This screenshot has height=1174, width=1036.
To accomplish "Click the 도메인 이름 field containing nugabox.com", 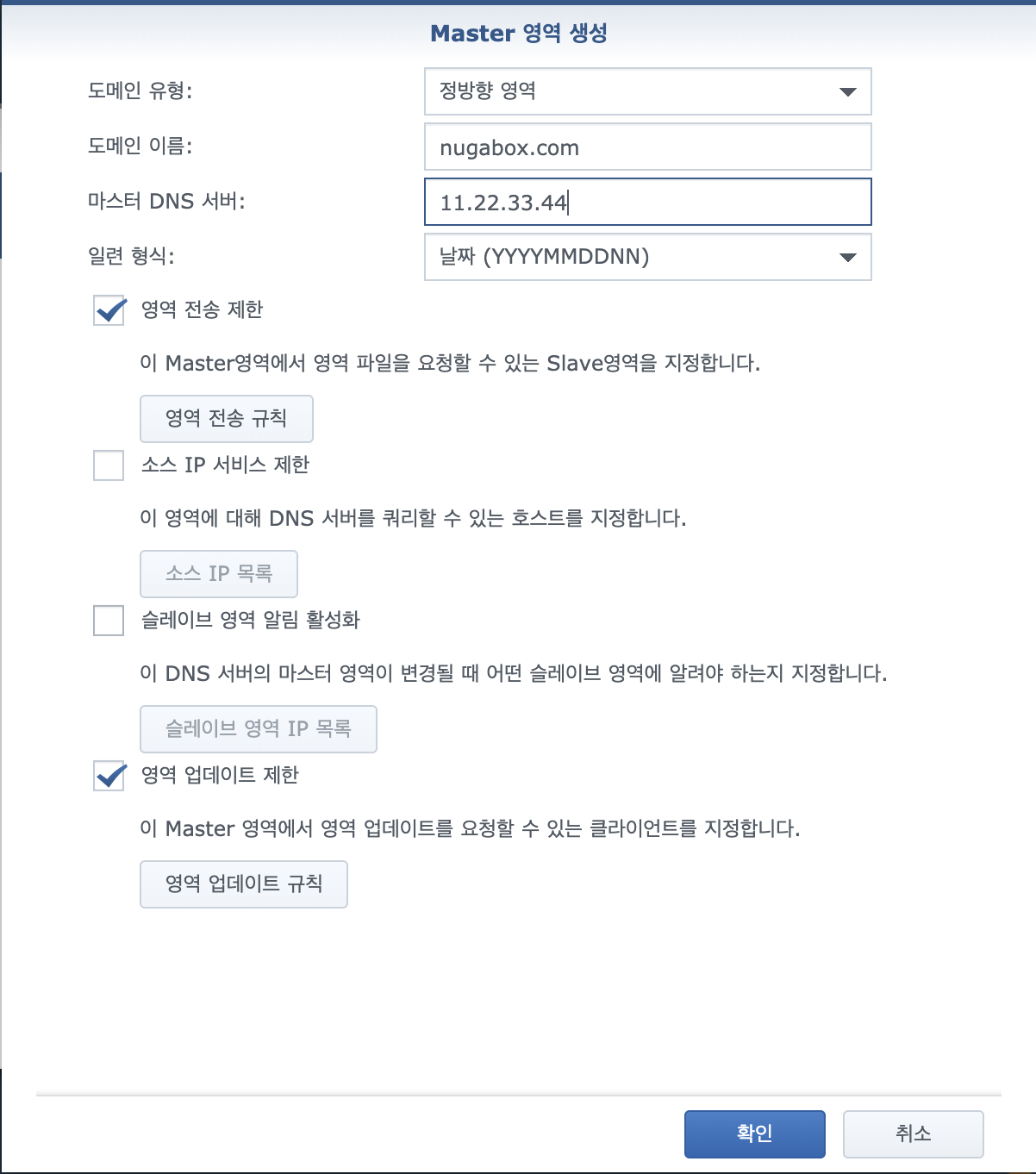I will pyautogui.click(x=647, y=147).
